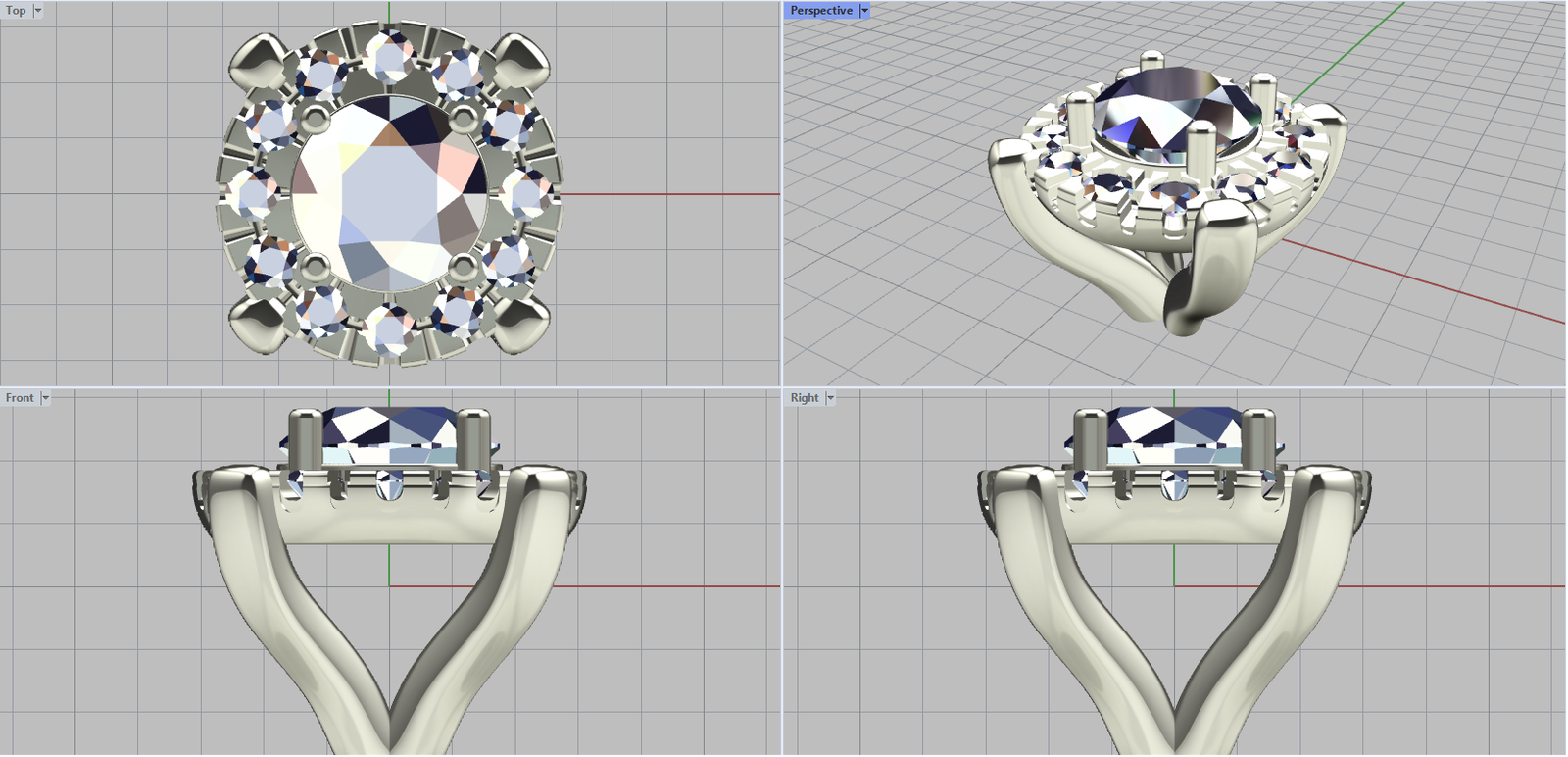Expand the Right viewport dropdown arrow
Image resolution: width=1568 pixels, height=757 pixels.
click(x=830, y=398)
